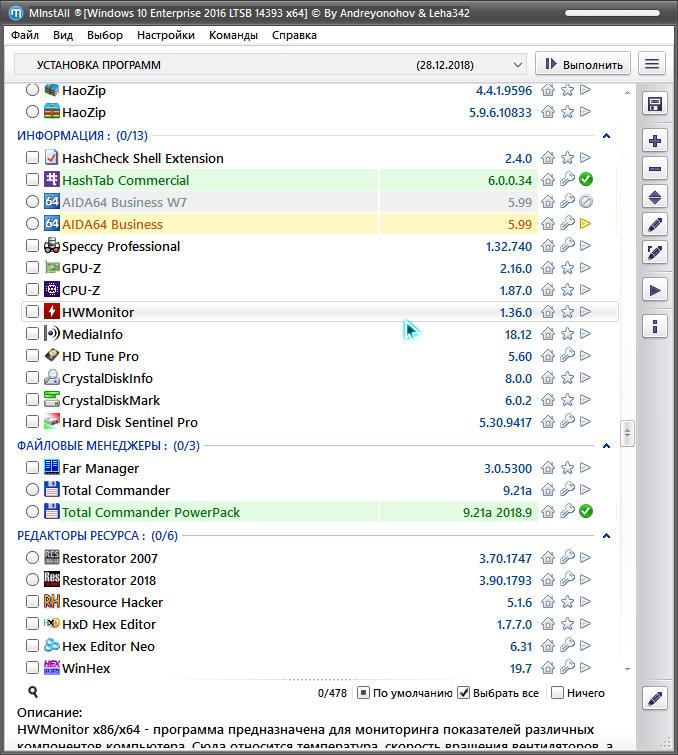Enable the Ничего checkbox

pyautogui.click(x=557, y=693)
